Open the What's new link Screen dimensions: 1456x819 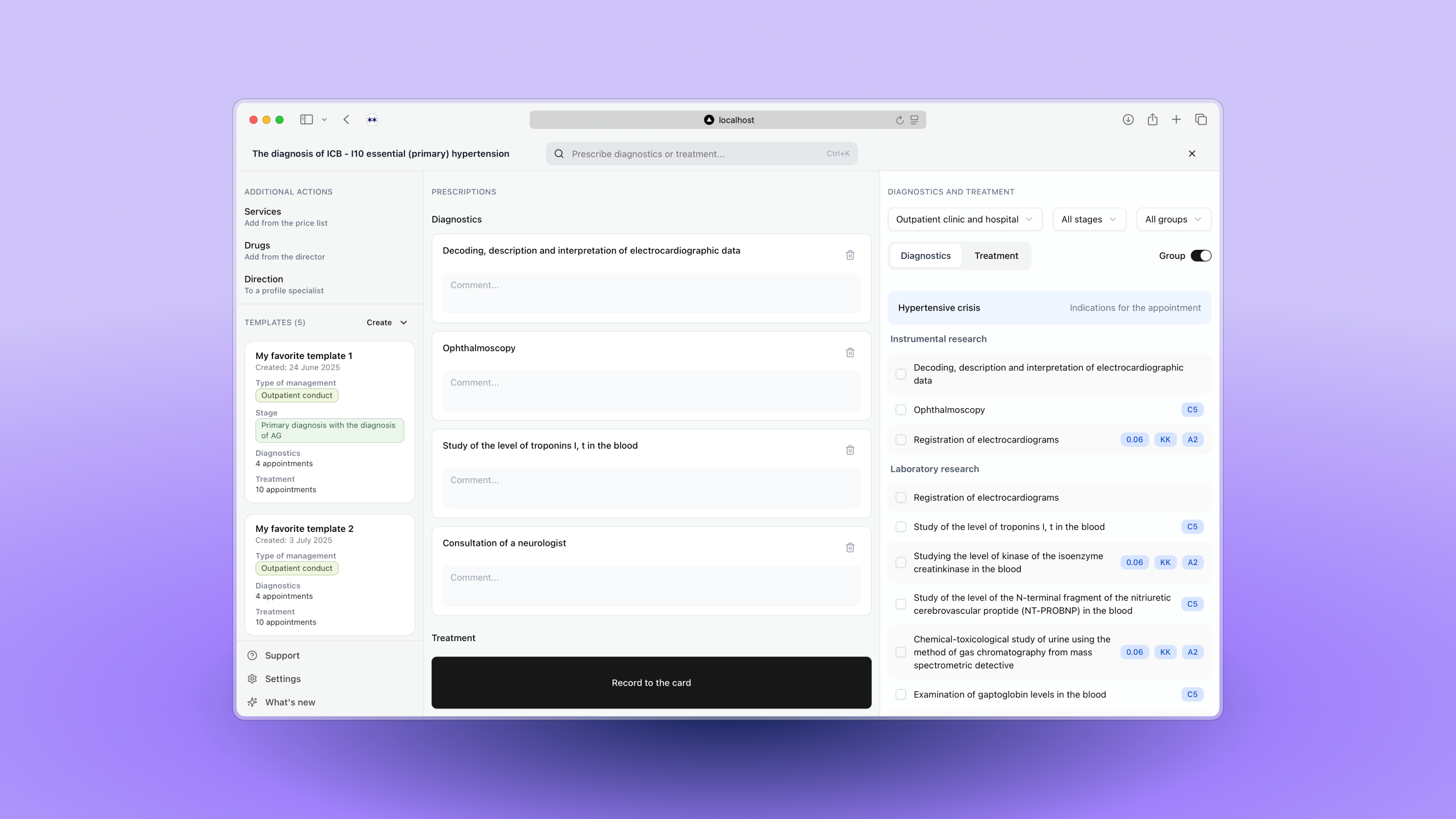click(x=290, y=702)
